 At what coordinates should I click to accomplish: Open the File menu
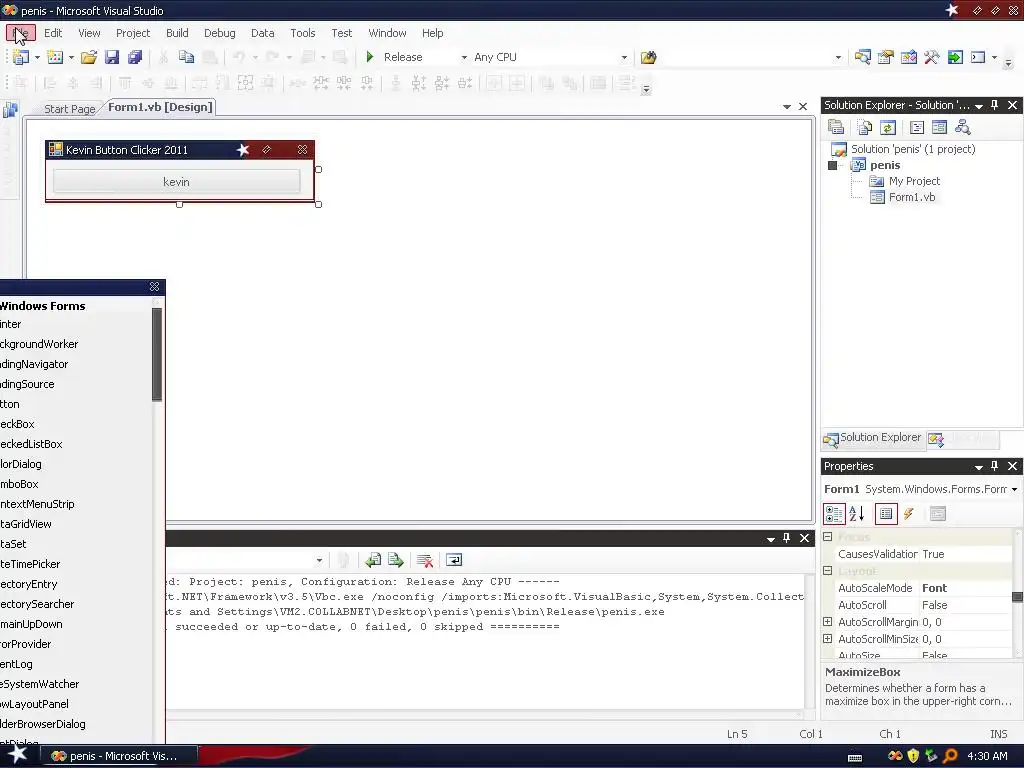pos(20,33)
